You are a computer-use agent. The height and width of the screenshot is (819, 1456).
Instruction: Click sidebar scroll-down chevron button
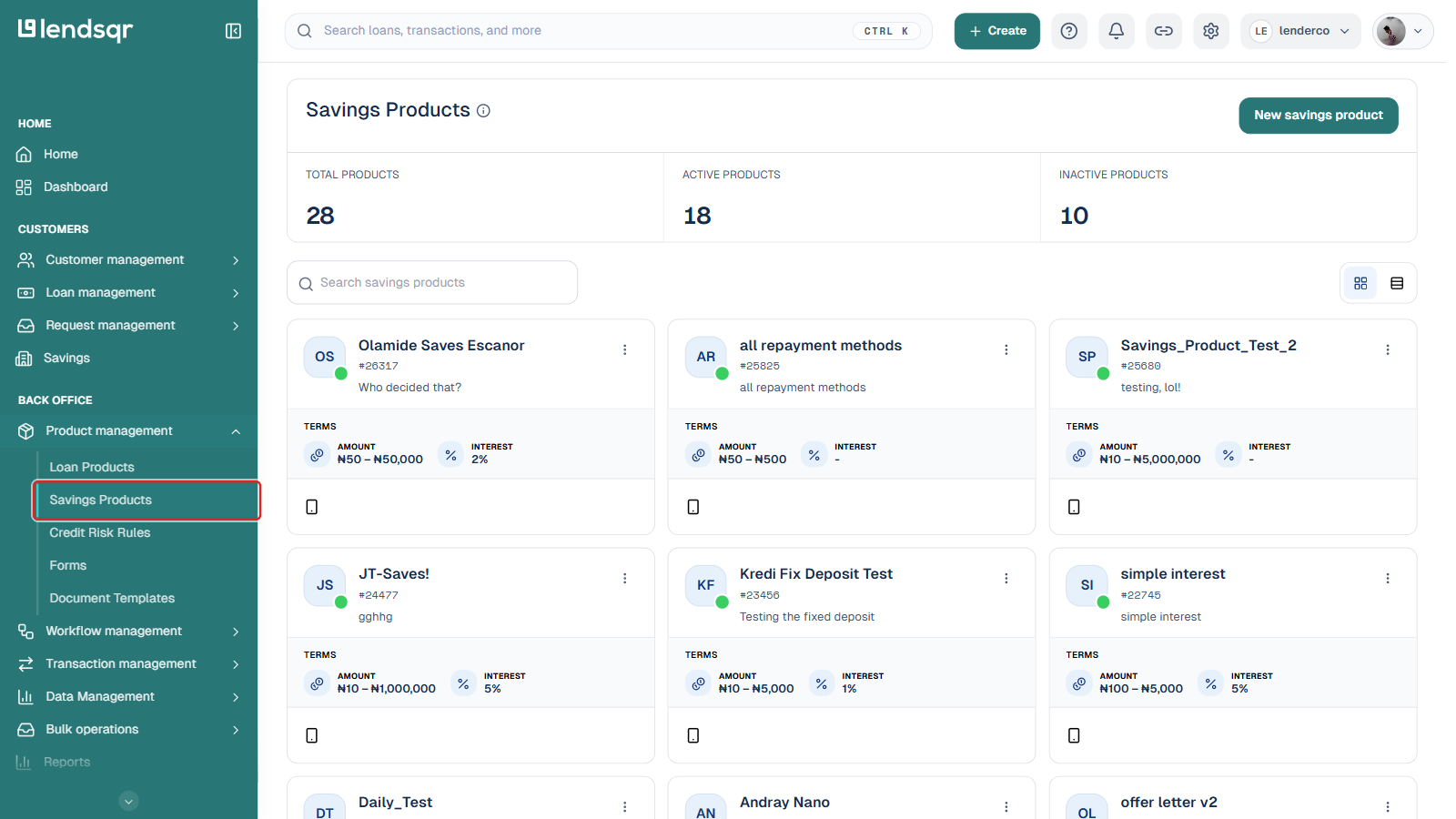129,802
